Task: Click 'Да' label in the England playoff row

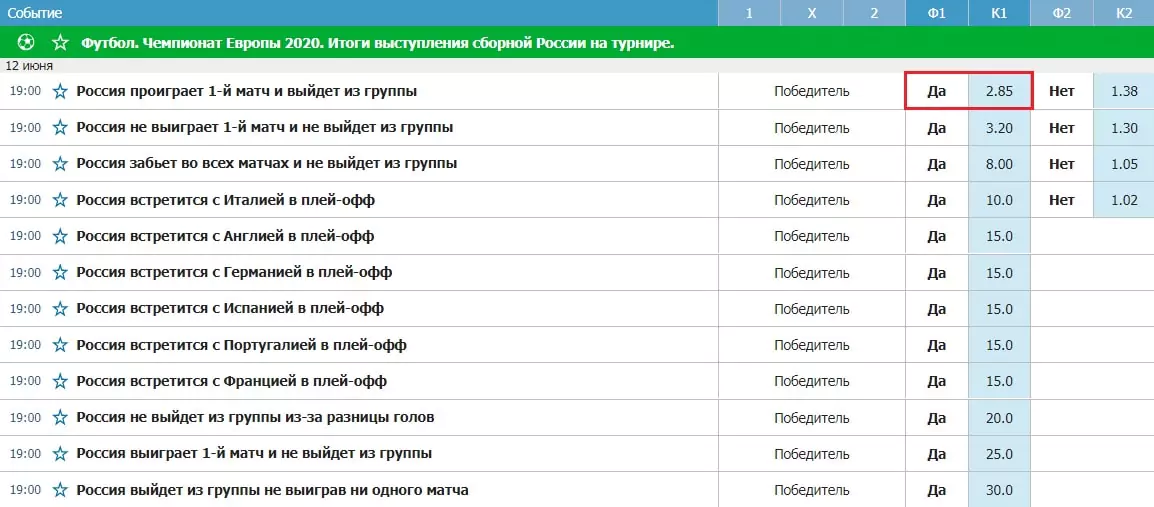Action: 937,236
